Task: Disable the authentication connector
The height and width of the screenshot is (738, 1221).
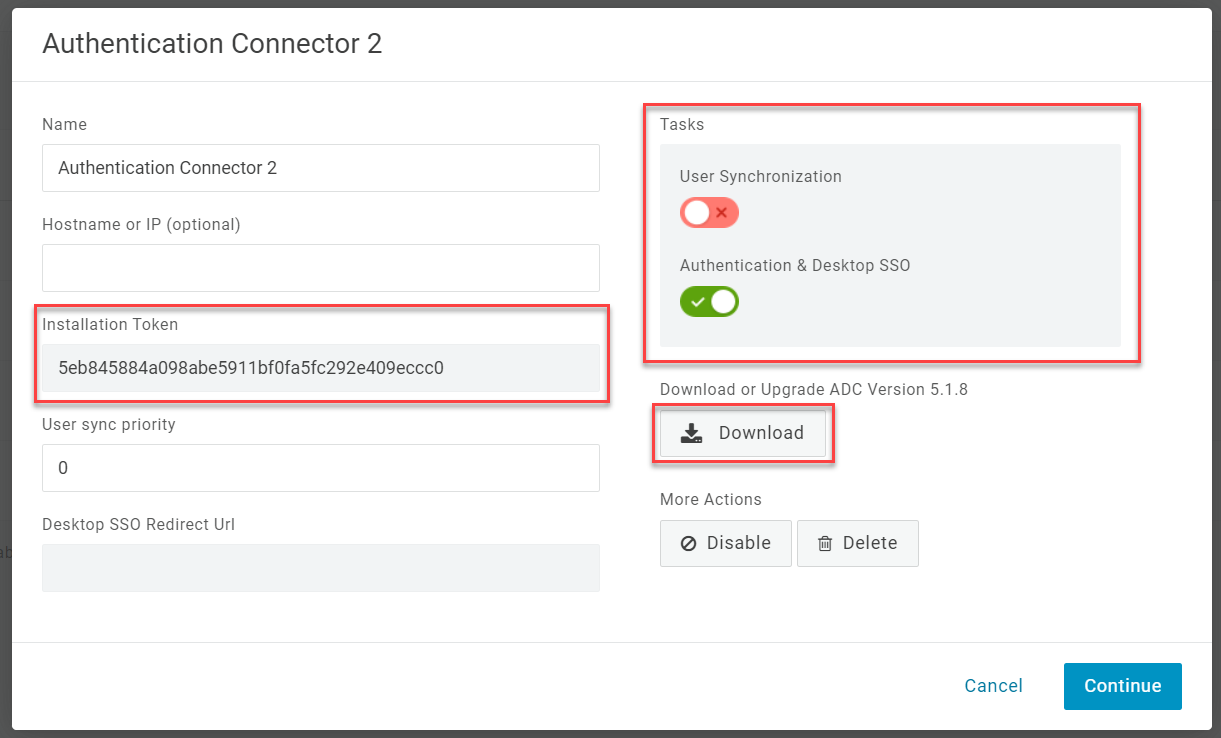Action: click(725, 543)
